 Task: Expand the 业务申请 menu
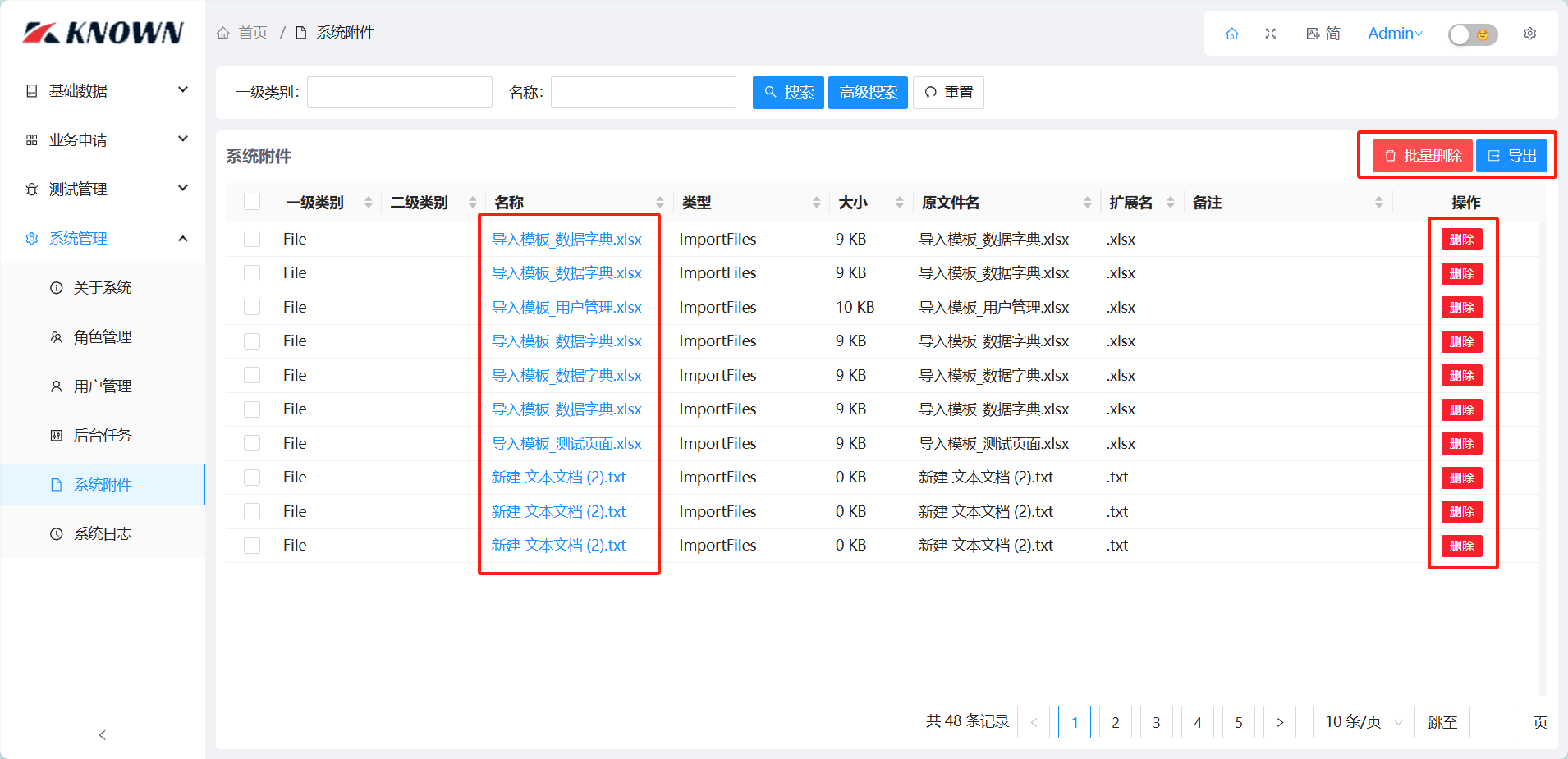tap(103, 139)
